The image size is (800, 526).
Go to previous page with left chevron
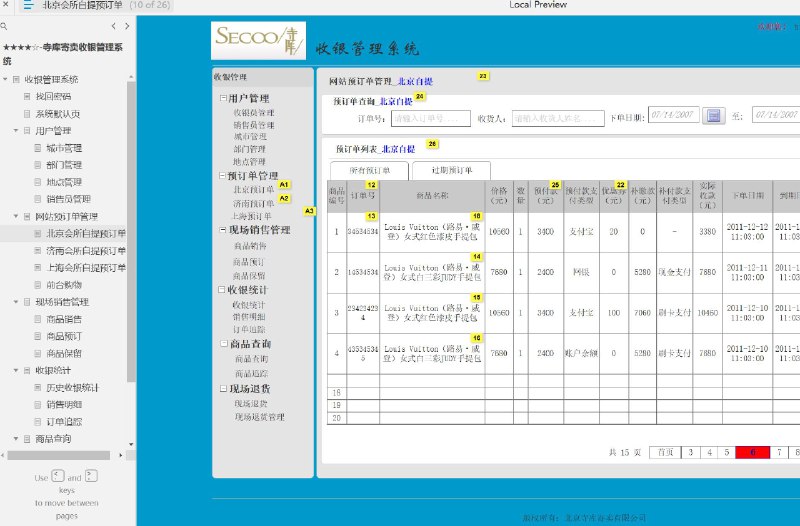(113, 26)
